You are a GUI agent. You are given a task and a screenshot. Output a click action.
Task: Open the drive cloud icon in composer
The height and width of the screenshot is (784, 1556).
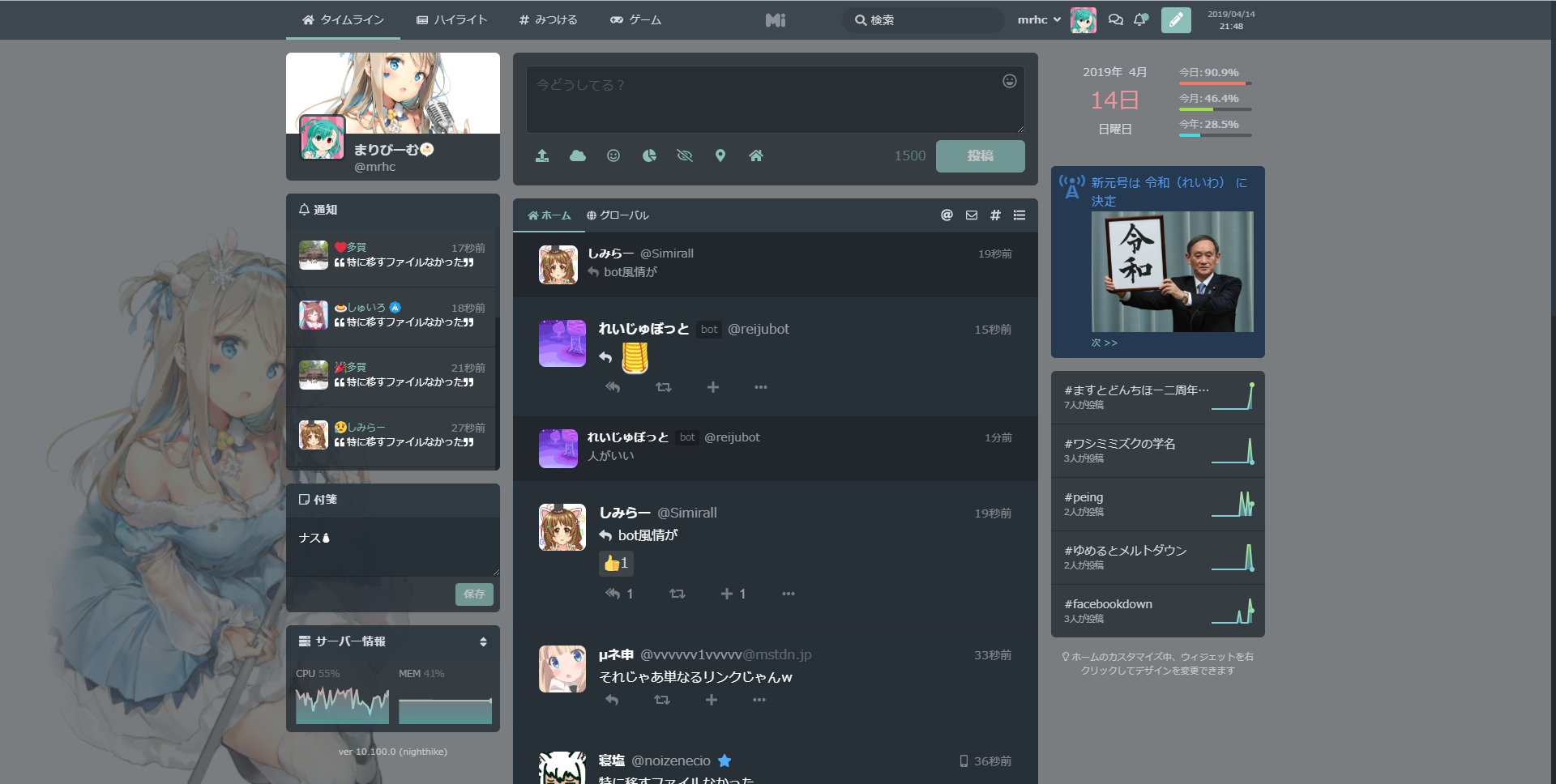click(578, 156)
